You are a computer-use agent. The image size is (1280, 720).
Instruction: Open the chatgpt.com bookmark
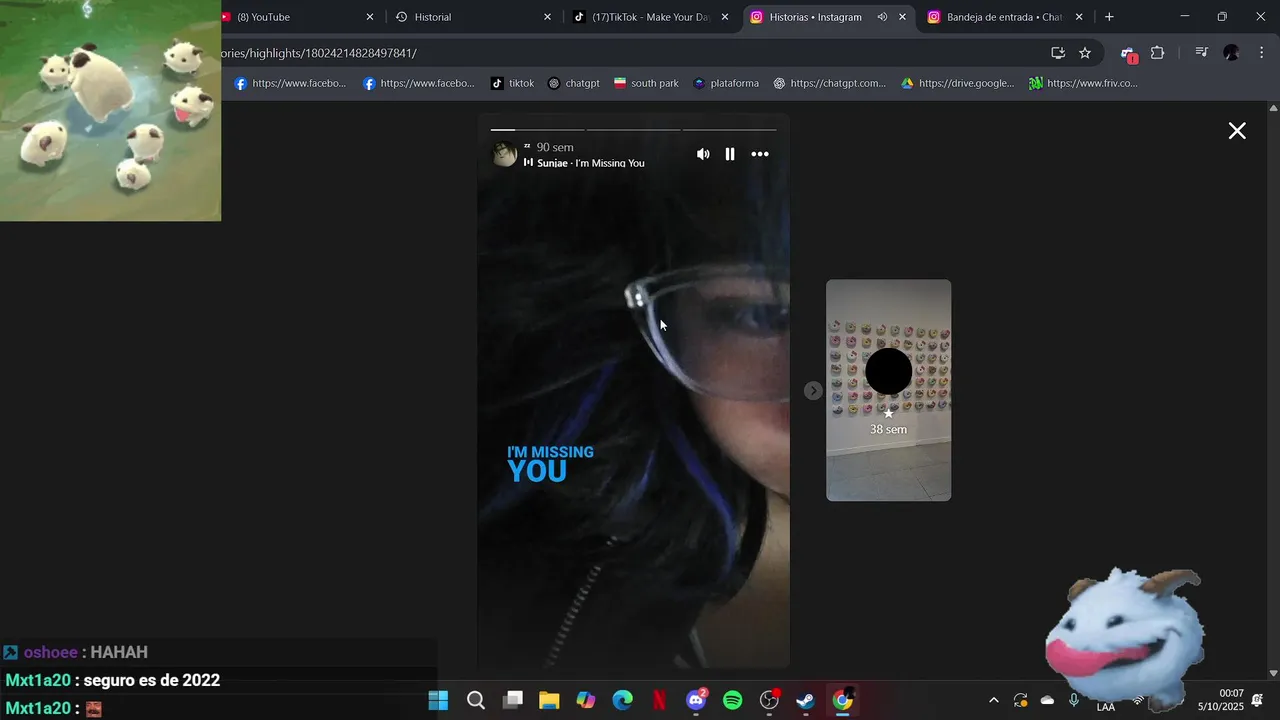pyautogui.click(x=829, y=84)
